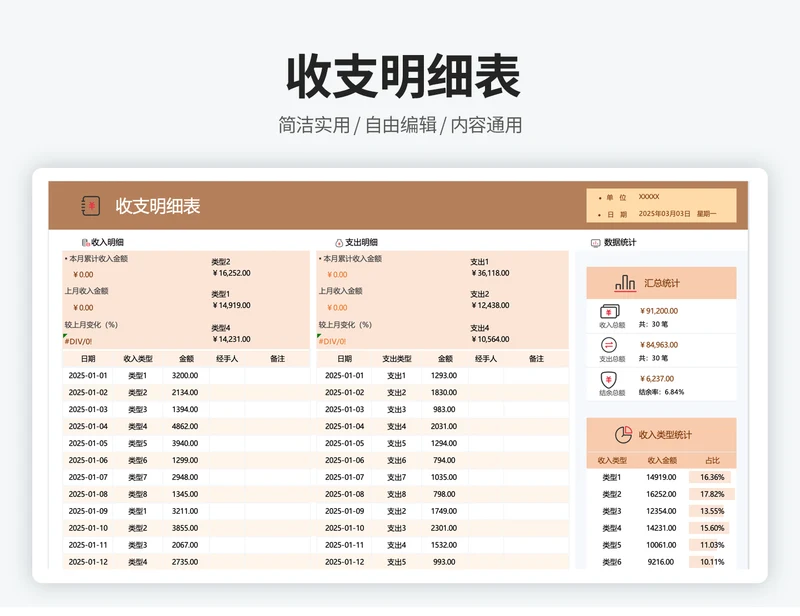Select income amount cell 4862.00
The image size is (800, 616).
[185, 426]
